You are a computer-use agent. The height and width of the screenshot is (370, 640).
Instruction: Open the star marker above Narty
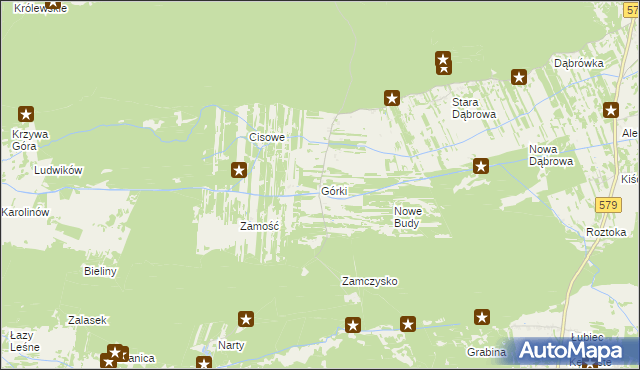[246, 319]
